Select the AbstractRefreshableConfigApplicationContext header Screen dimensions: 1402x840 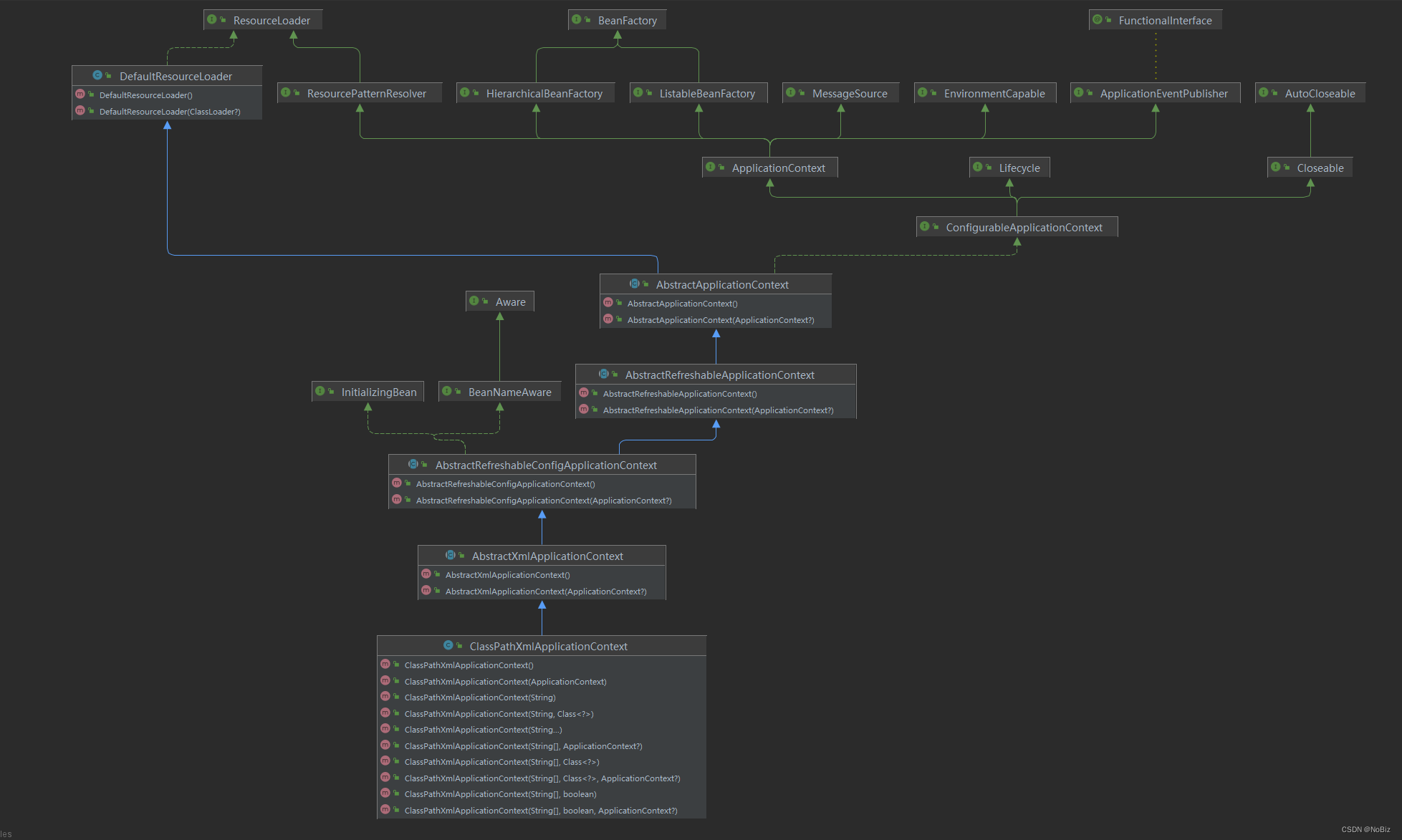[x=545, y=465]
